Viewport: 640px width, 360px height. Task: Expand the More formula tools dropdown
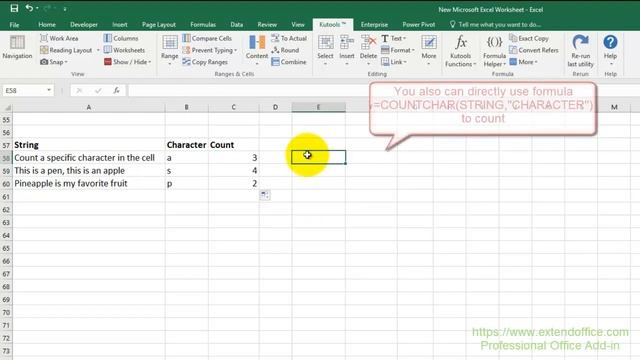click(x=523, y=62)
